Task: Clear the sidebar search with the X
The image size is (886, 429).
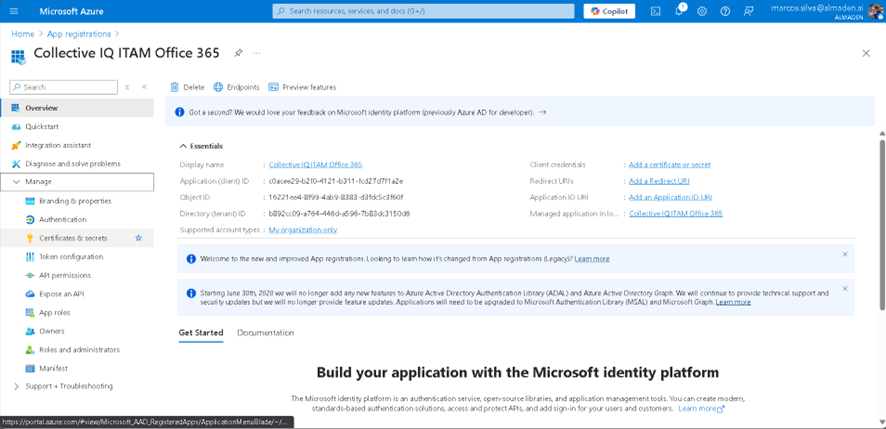Action: tap(127, 87)
